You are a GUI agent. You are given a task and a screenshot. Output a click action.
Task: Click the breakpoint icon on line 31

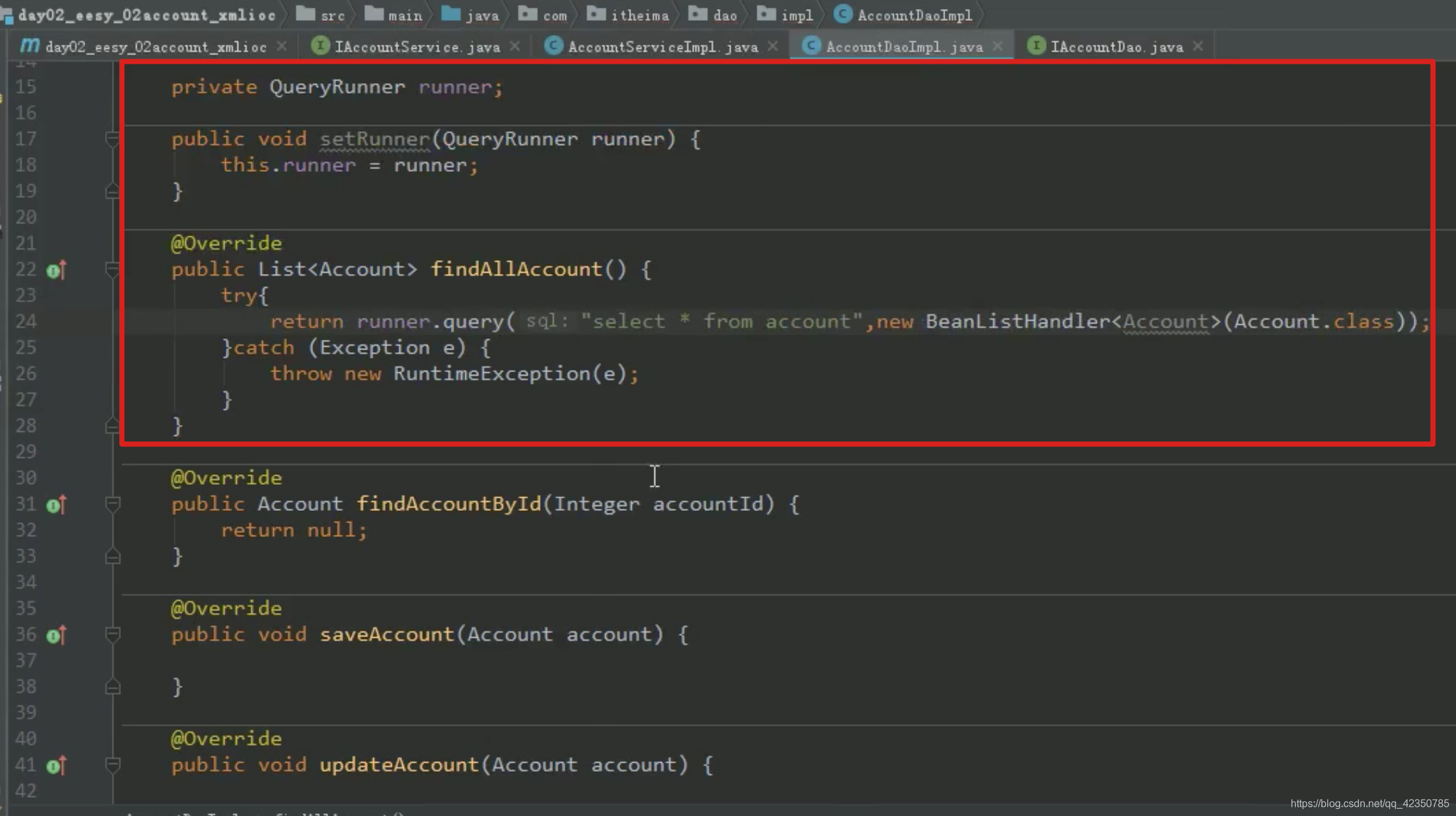56,504
